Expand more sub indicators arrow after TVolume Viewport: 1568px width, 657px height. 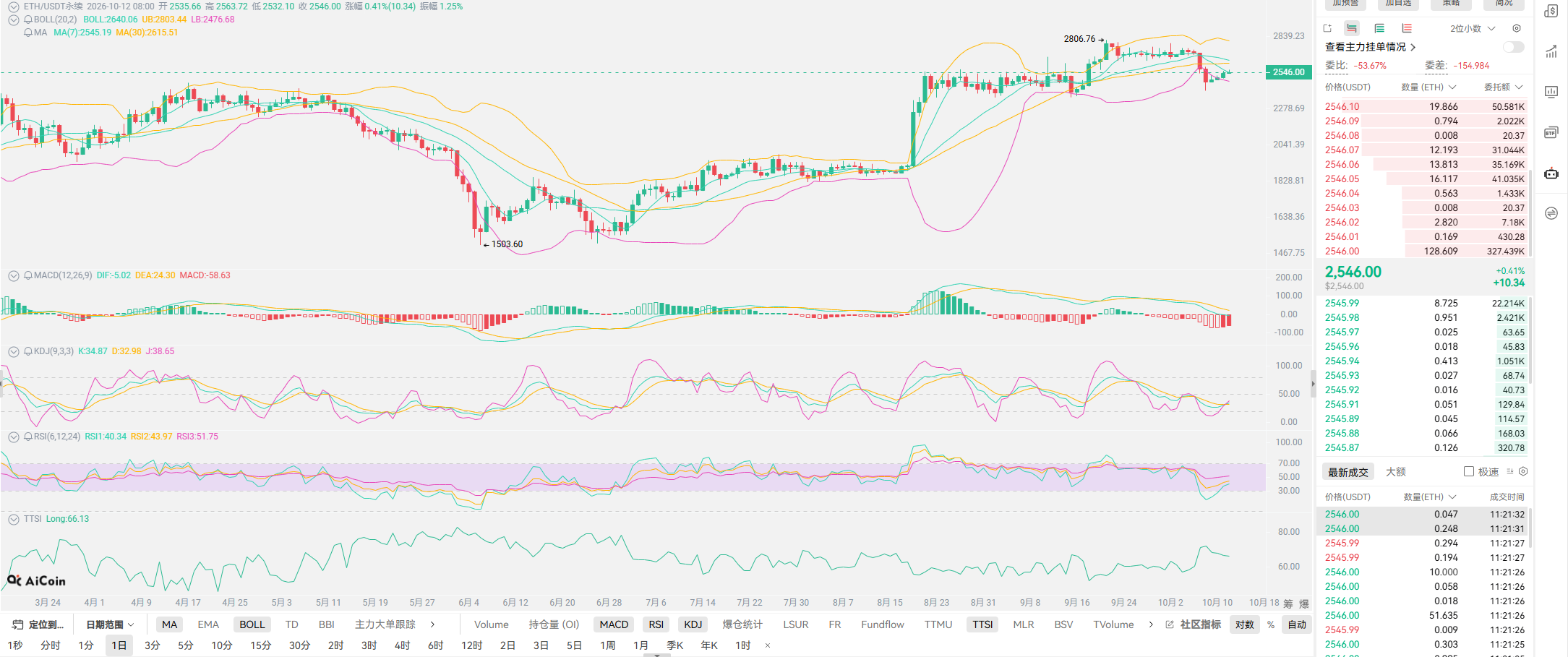tap(1151, 624)
